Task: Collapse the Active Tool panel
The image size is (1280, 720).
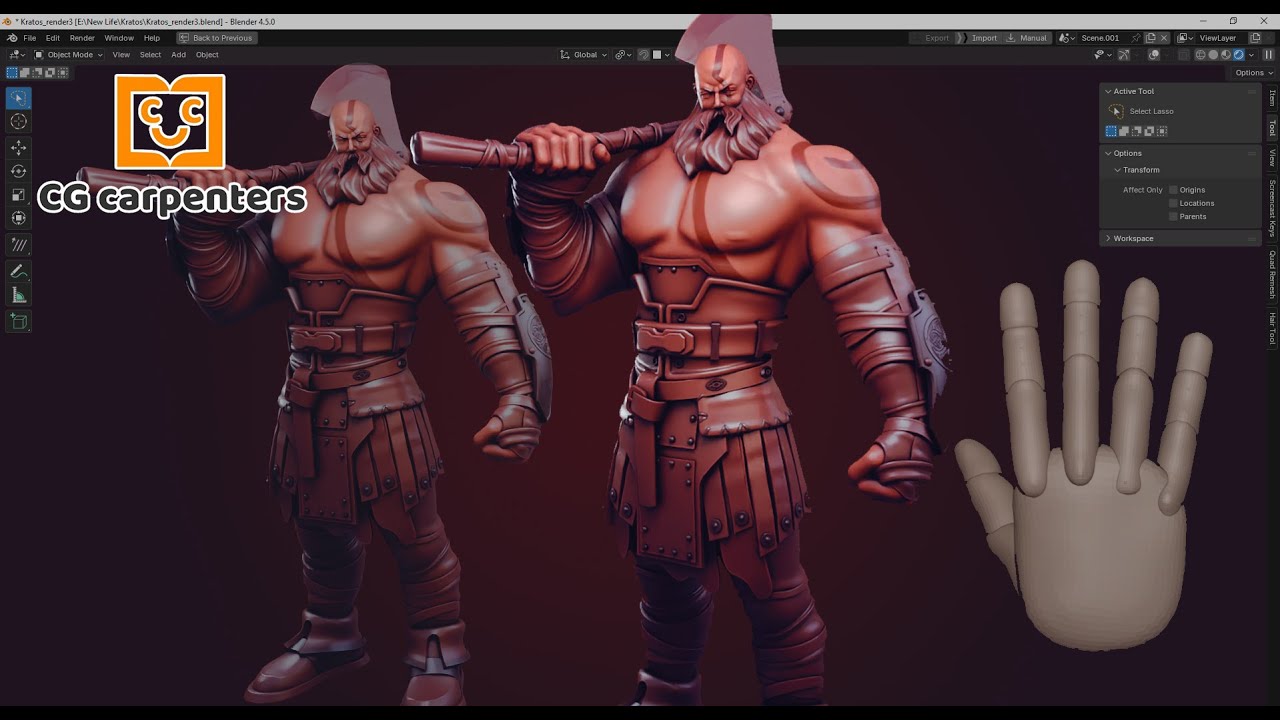Action: click(1109, 91)
